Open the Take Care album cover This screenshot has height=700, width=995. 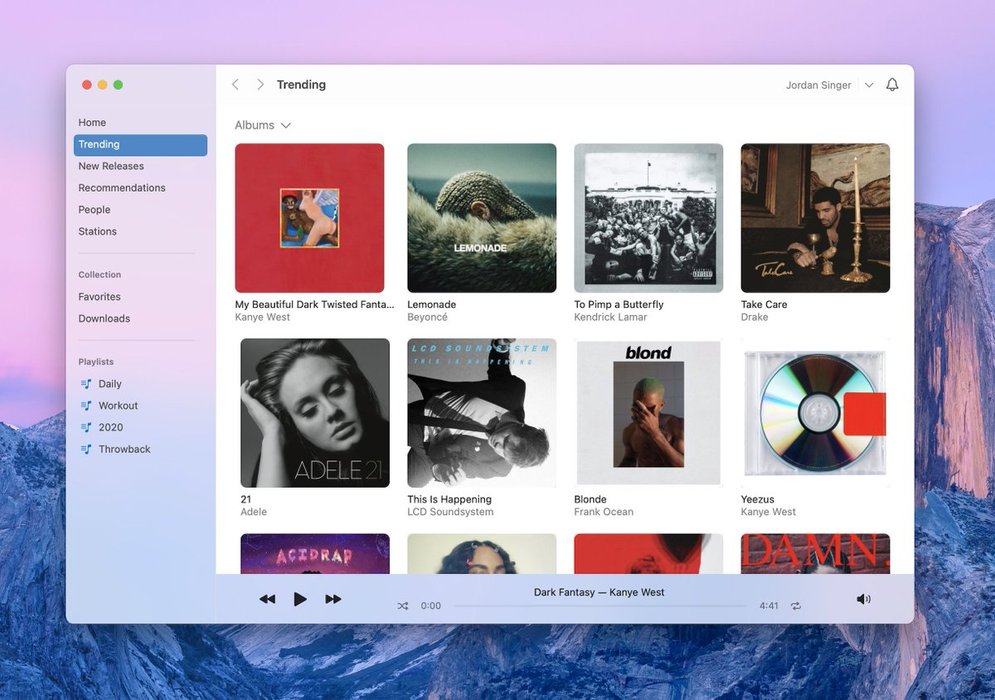point(815,218)
